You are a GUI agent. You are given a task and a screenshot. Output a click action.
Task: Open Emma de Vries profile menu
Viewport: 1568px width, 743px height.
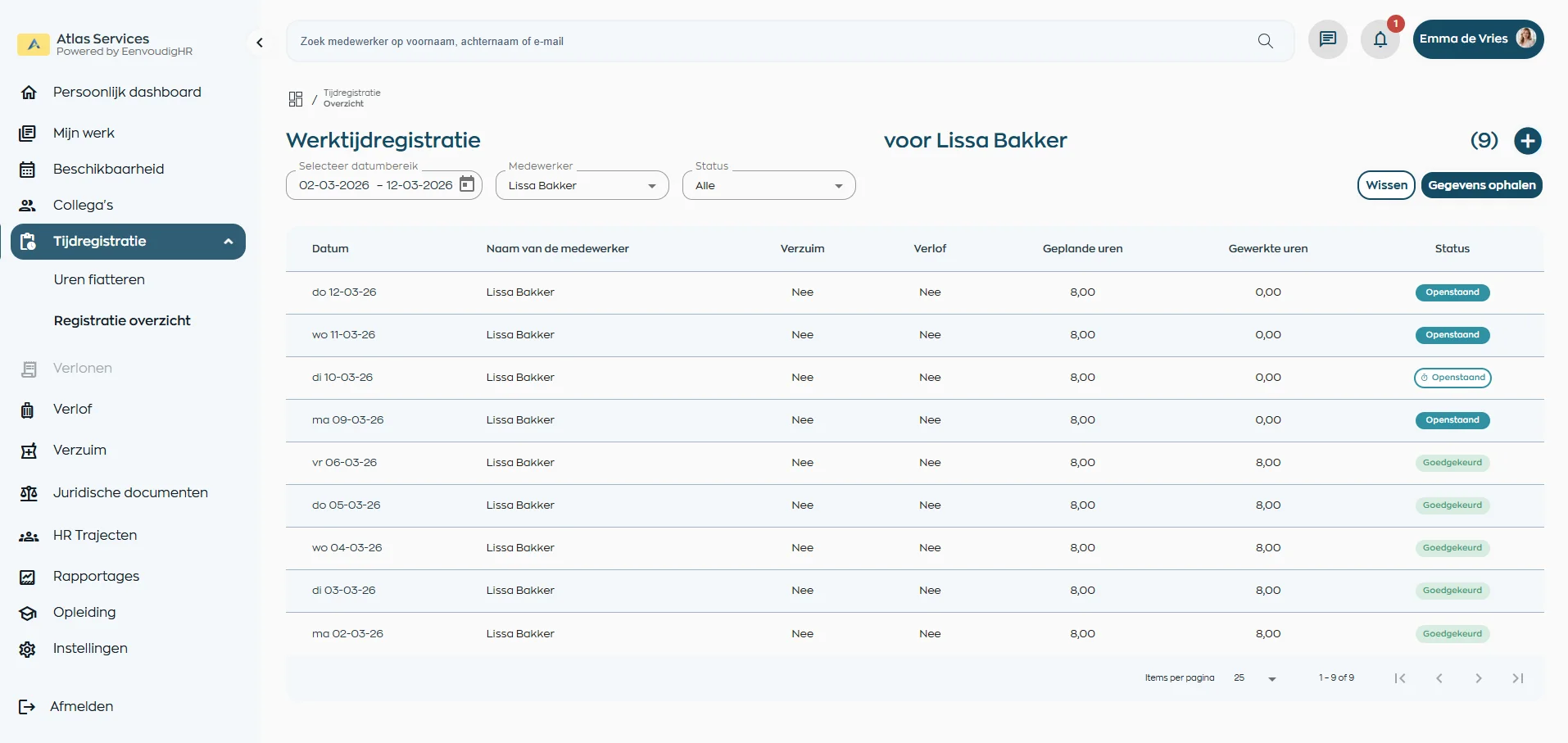[x=1477, y=39]
